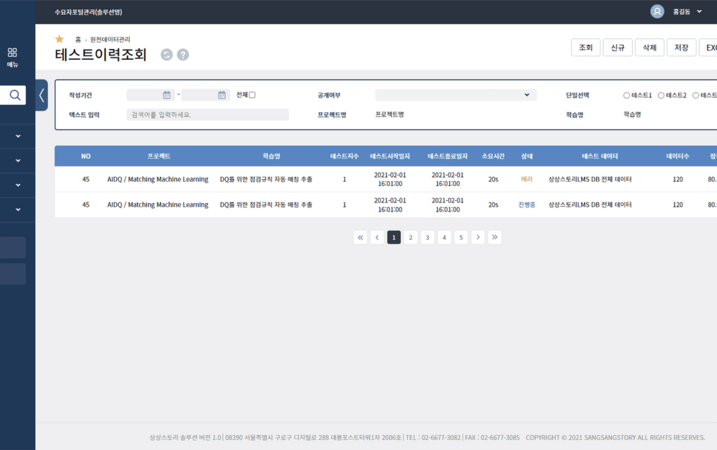
Task: Open the start date calendar icon
Action: pos(167,95)
